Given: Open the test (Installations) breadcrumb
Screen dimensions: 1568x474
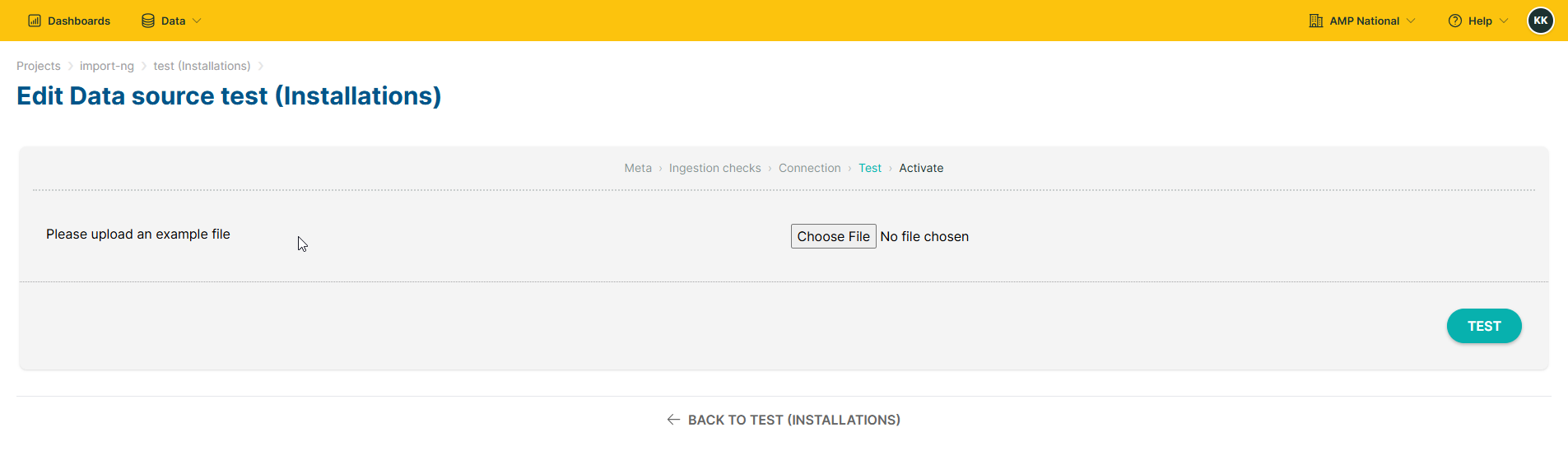Looking at the screenshot, I should tap(202, 66).
